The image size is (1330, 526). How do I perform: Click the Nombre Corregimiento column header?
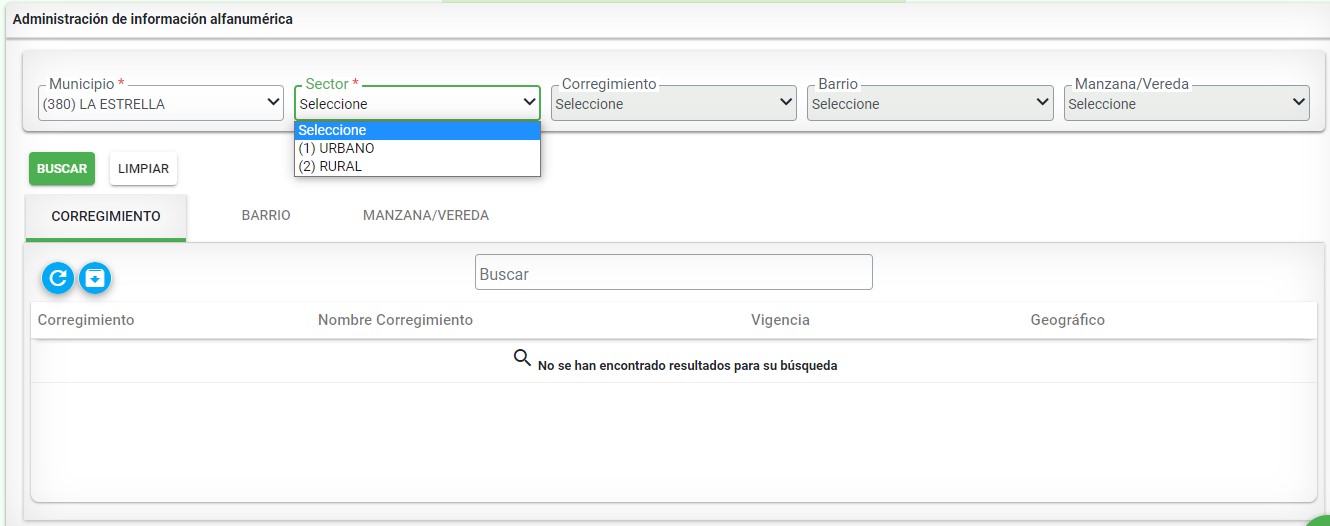tap(395, 320)
